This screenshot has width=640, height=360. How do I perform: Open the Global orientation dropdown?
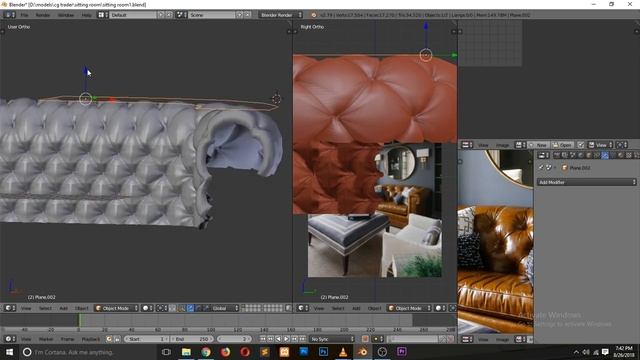coord(224,308)
